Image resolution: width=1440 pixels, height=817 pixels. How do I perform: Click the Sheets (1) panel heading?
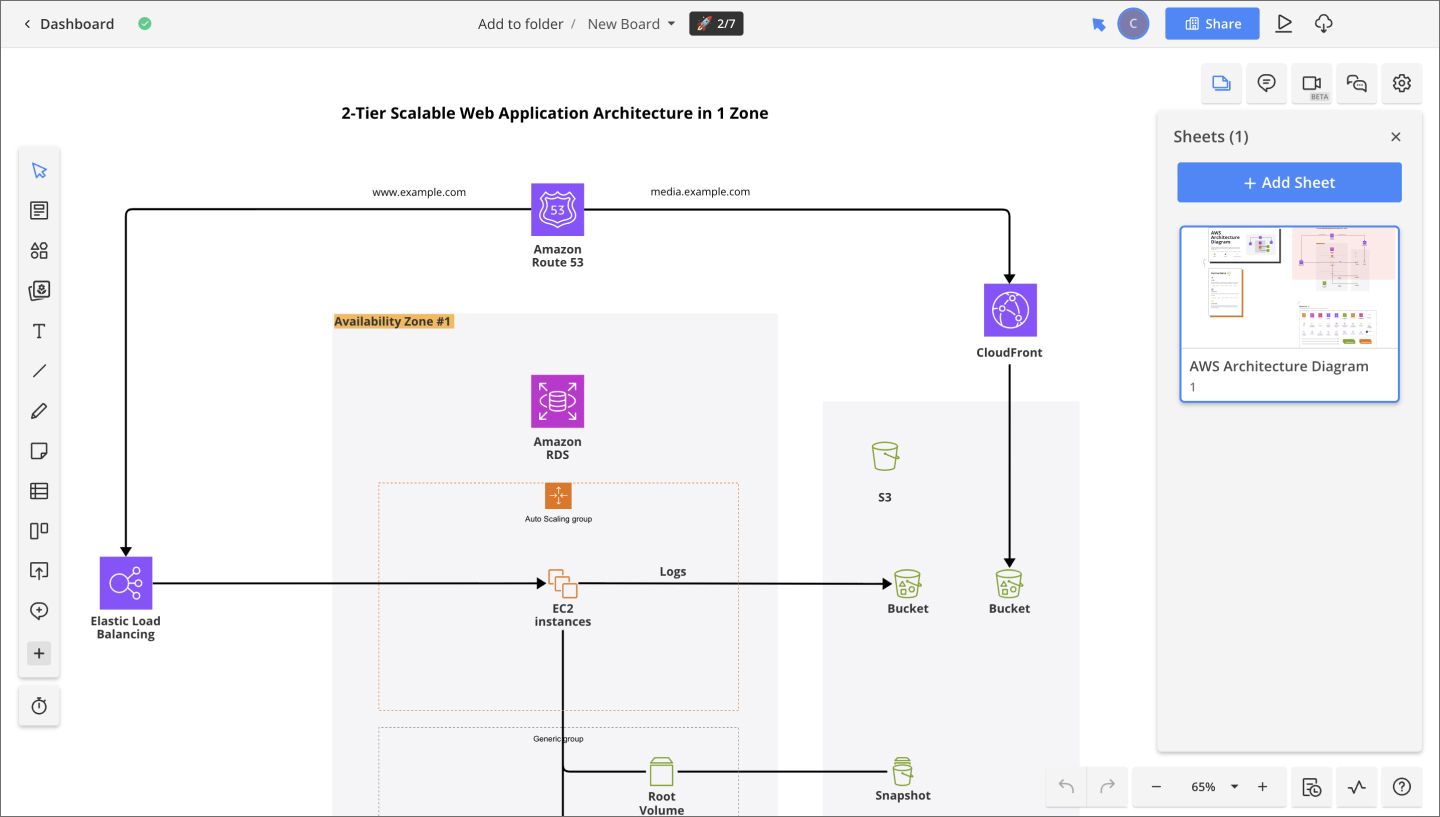click(x=1211, y=137)
